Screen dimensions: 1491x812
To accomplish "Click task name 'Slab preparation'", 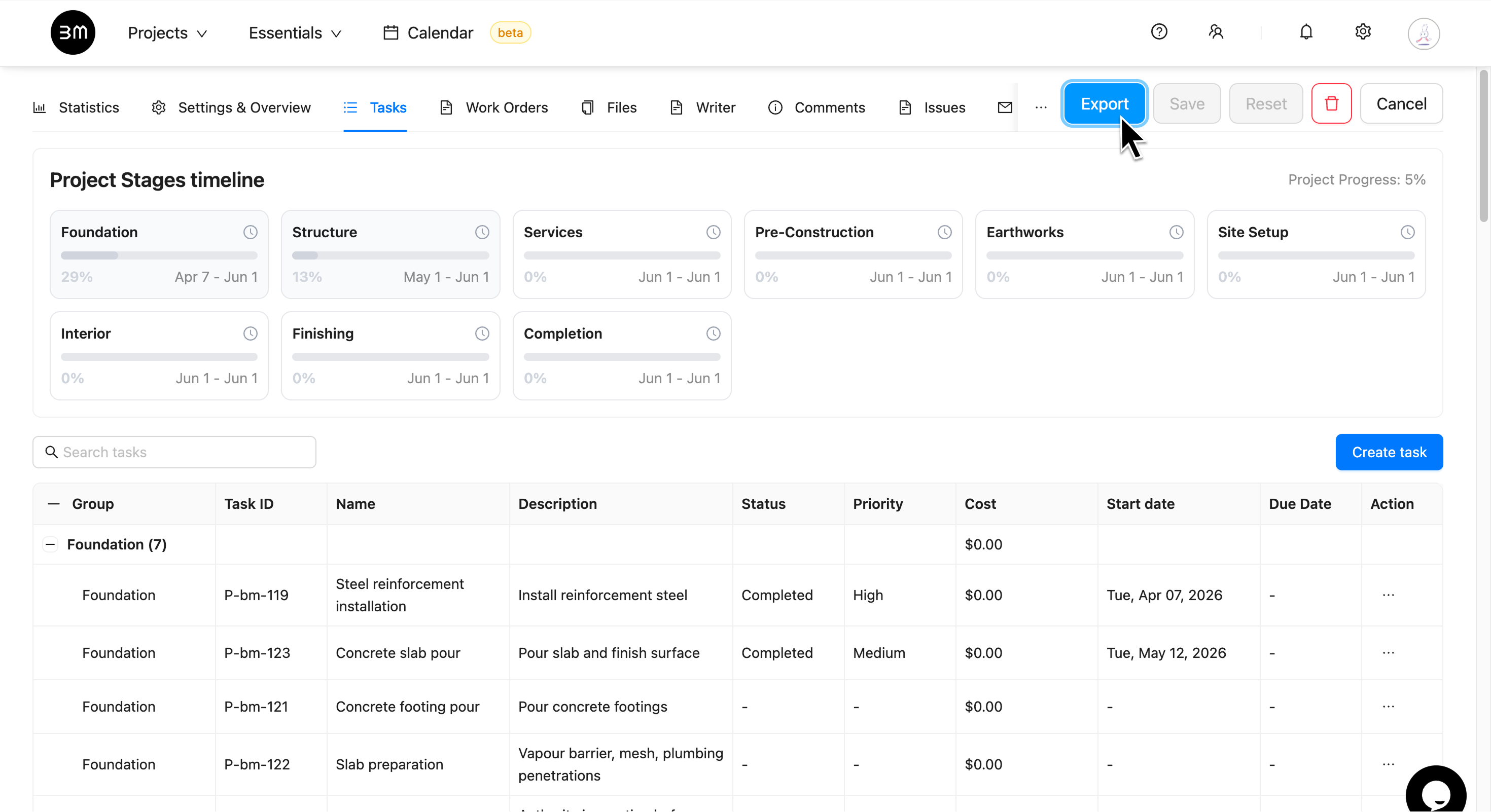I will (389, 764).
